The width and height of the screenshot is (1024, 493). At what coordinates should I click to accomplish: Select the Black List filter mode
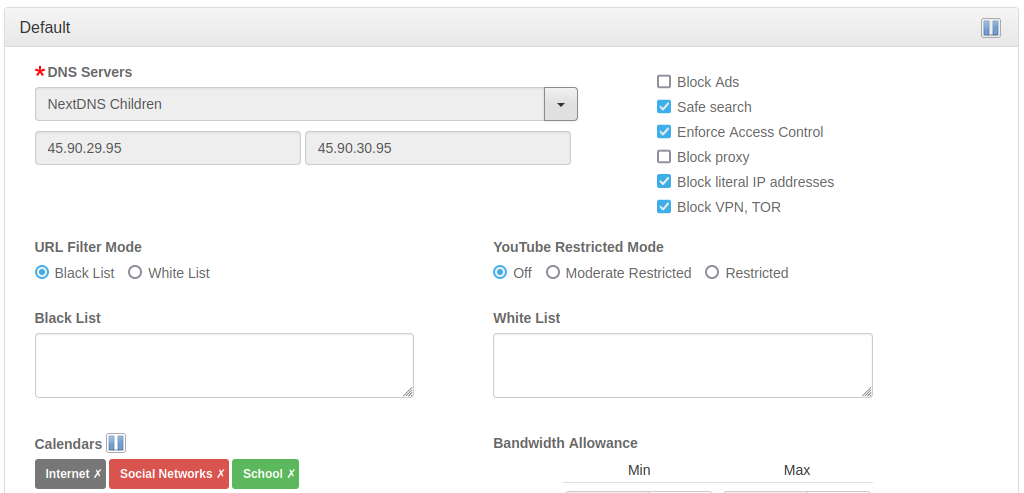pyautogui.click(x=42, y=273)
